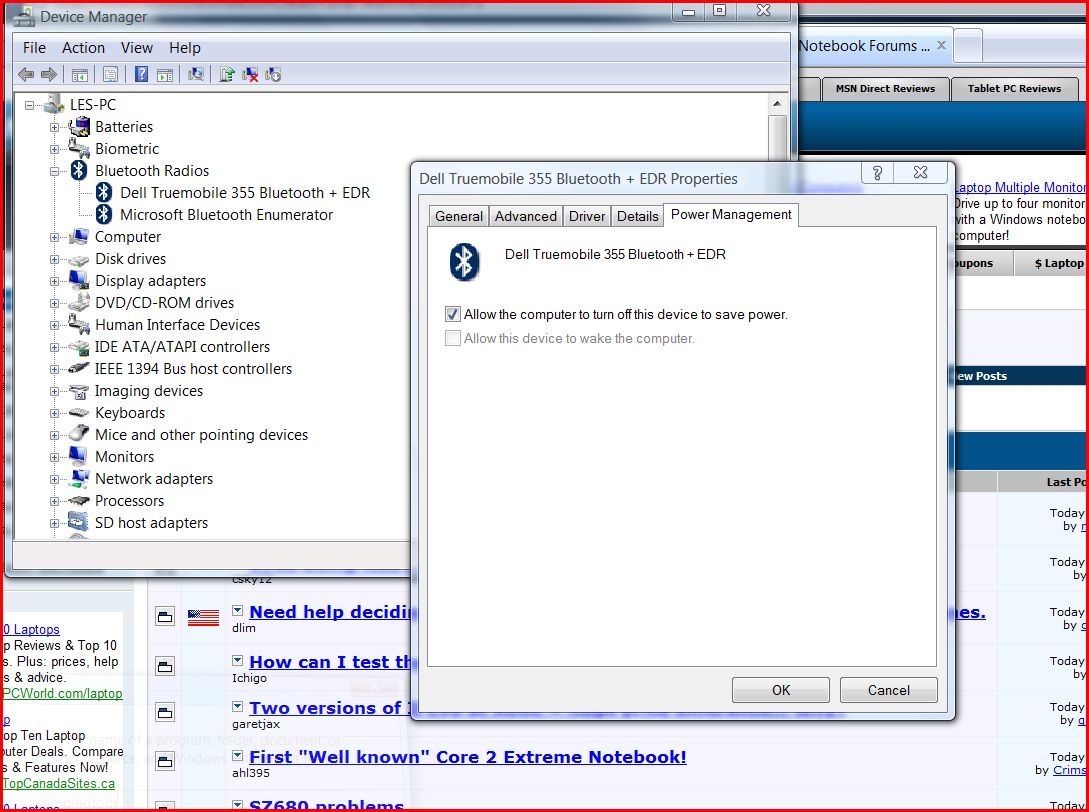Click the Processors category icon
This screenshot has width=1089, height=812.
pos(79,500)
